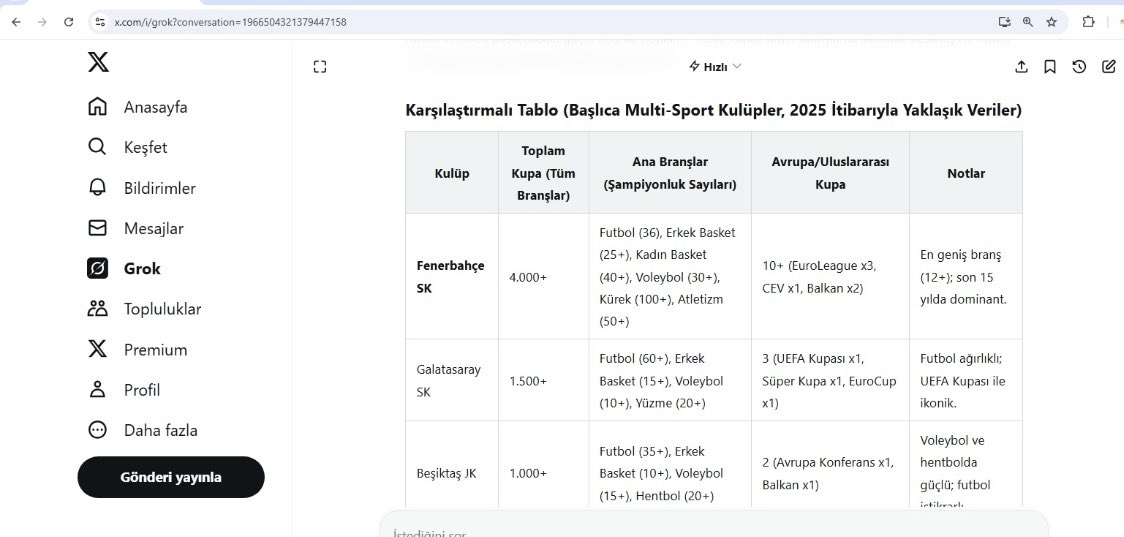
Task: Open browser extensions puzzle icon
Action: [x=1088, y=22]
